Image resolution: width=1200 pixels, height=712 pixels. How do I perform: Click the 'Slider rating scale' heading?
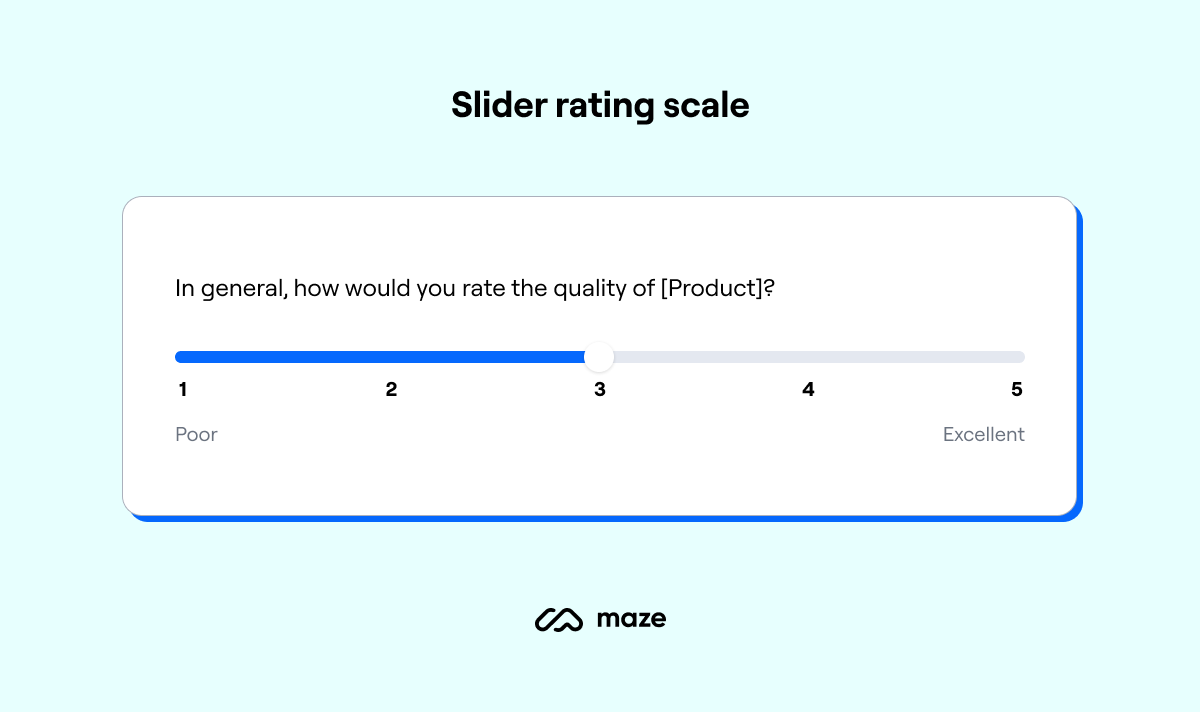click(600, 105)
